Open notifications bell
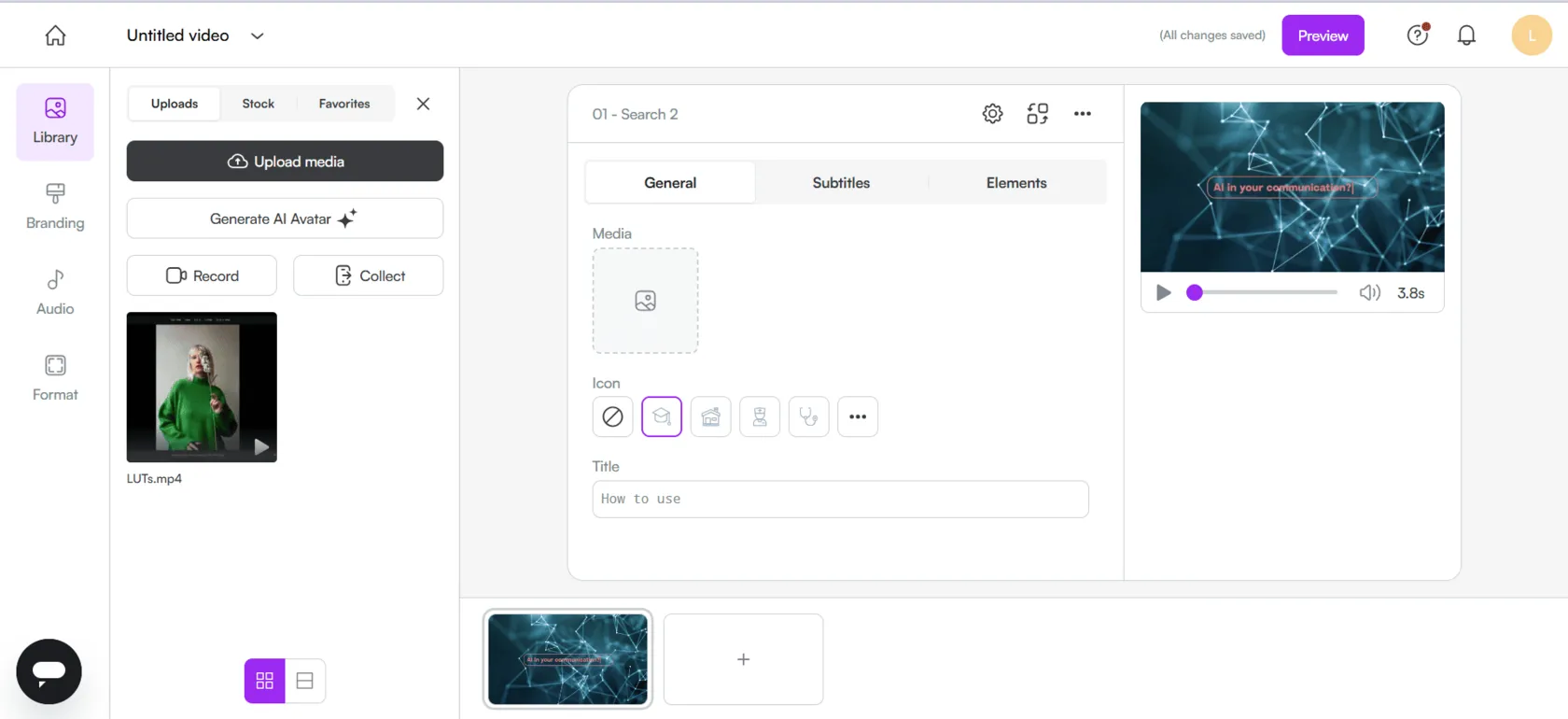This screenshot has height=719, width=1568. pos(1466,35)
